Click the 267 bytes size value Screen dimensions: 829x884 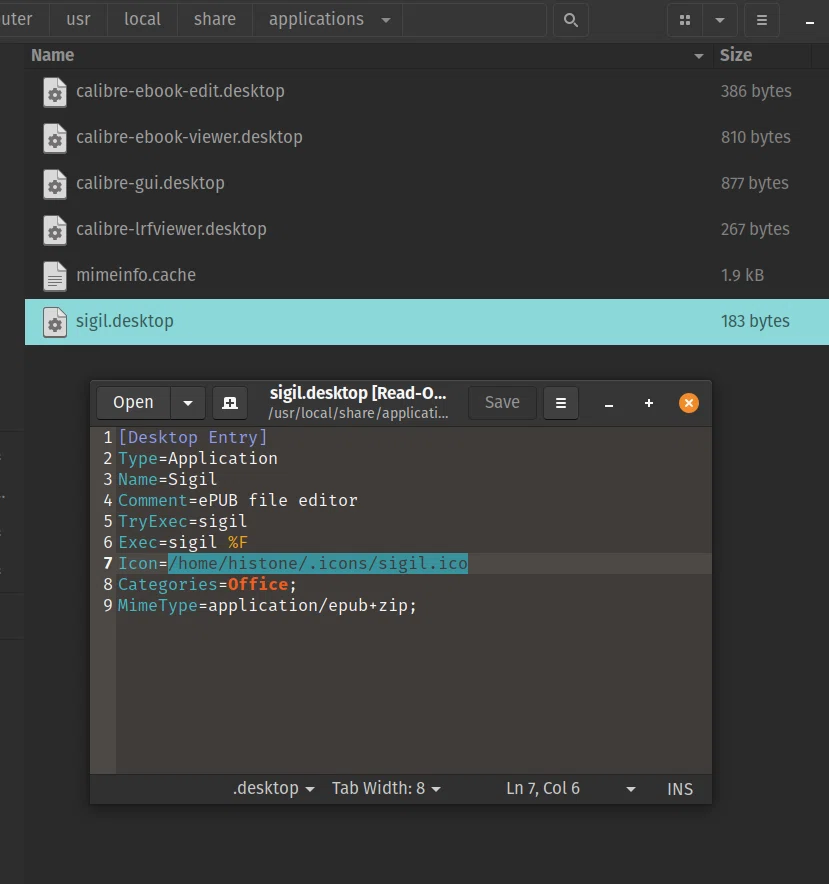click(x=755, y=229)
